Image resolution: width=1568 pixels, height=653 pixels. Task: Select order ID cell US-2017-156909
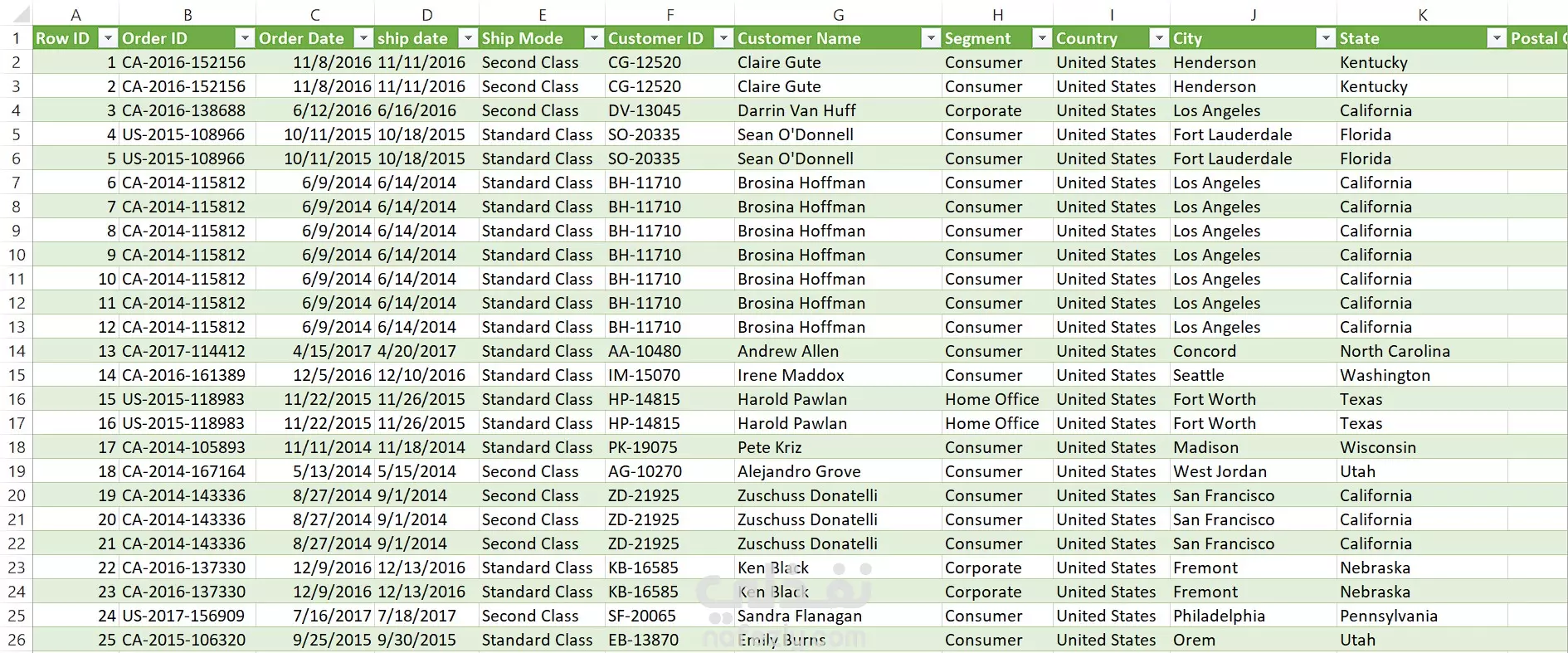point(187,616)
